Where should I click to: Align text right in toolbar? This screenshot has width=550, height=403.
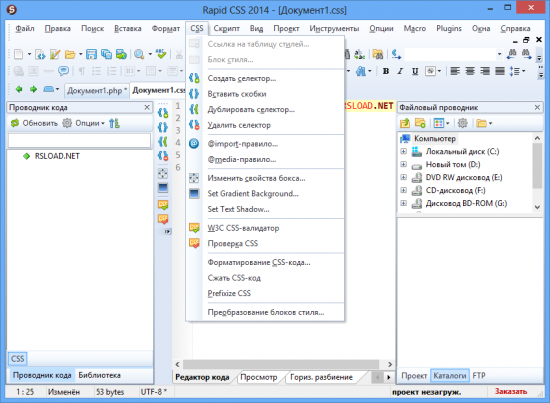pos(485,71)
